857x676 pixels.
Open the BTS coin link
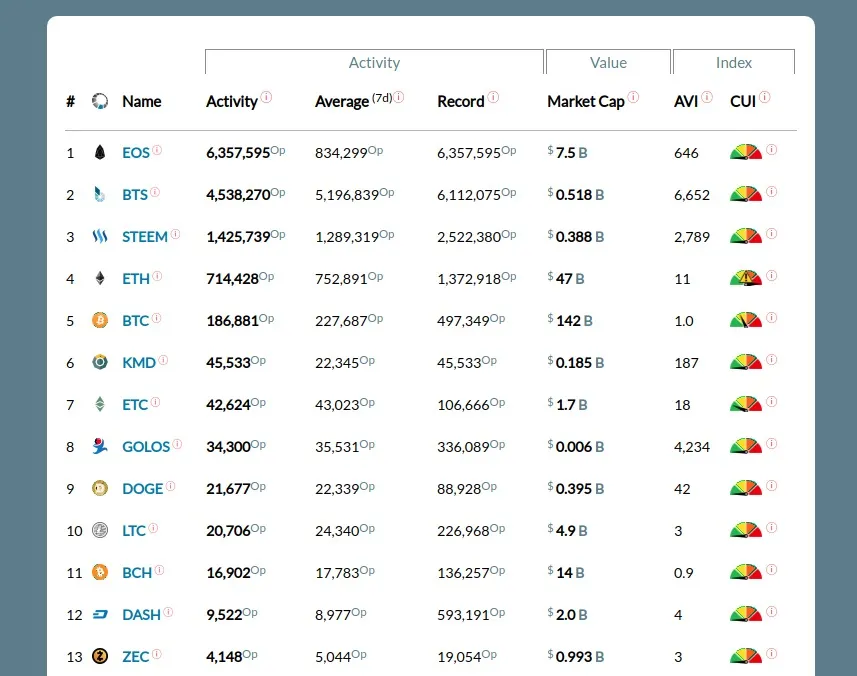pyautogui.click(x=135, y=195)
